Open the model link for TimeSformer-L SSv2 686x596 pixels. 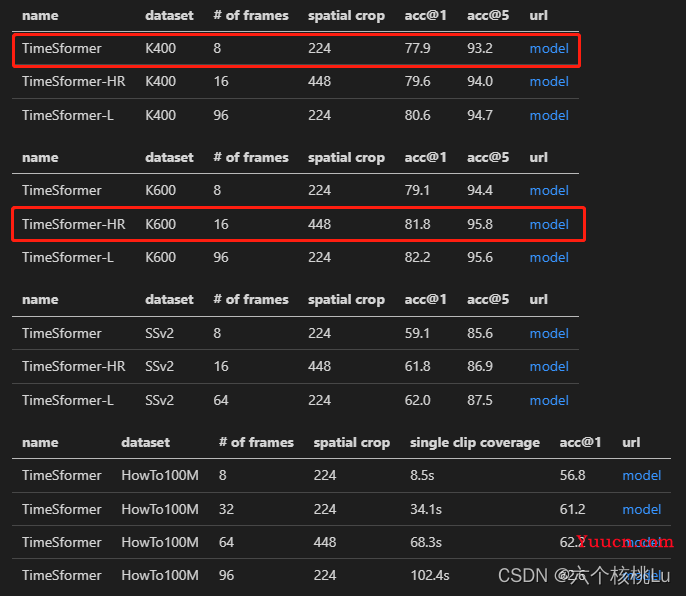pyautogui.click(x=549, y=400)
